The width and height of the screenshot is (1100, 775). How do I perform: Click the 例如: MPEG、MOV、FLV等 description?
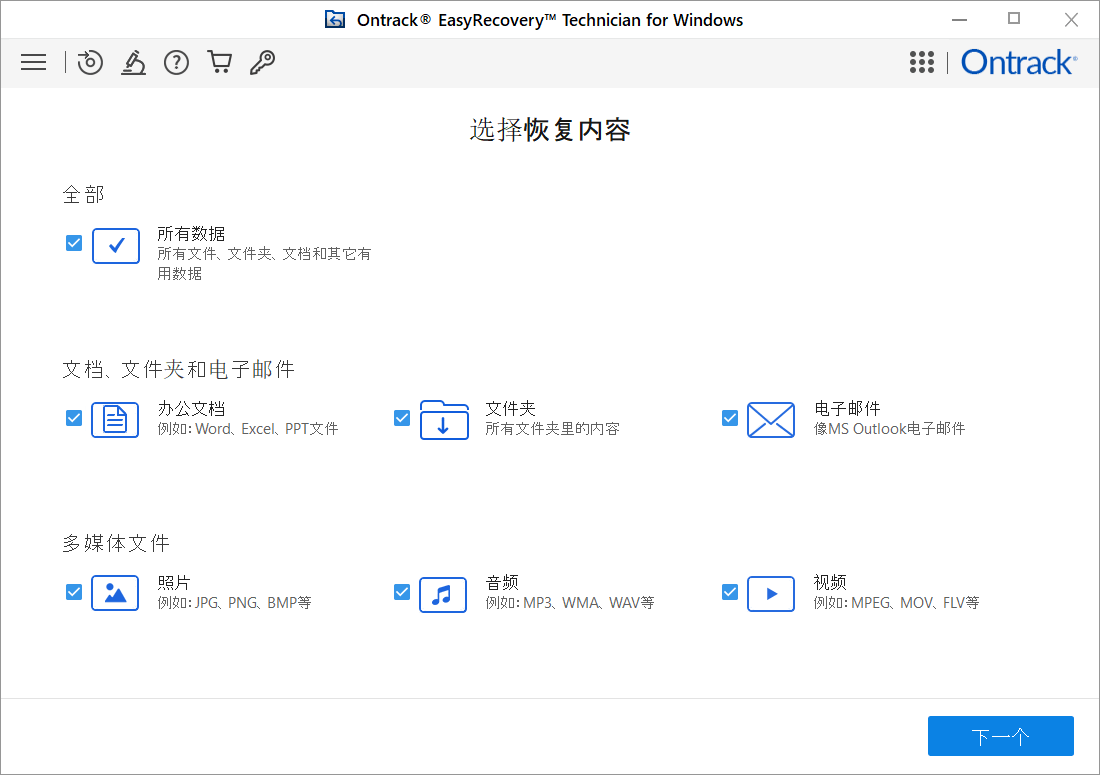coord(896,602)
